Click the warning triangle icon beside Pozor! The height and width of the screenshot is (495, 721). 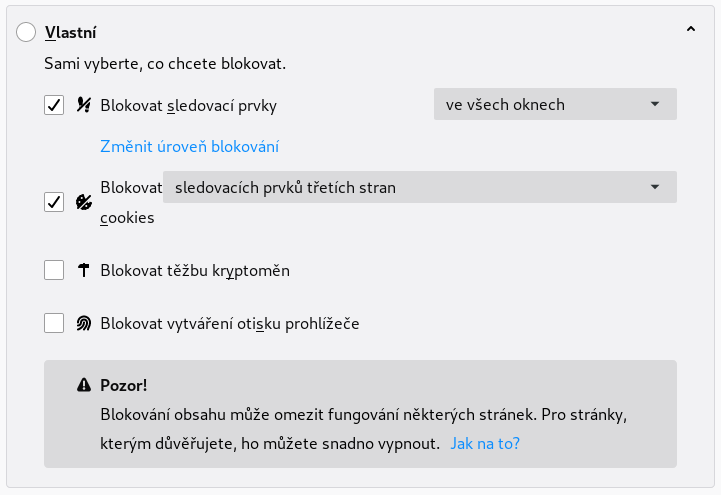coord(84,385)
